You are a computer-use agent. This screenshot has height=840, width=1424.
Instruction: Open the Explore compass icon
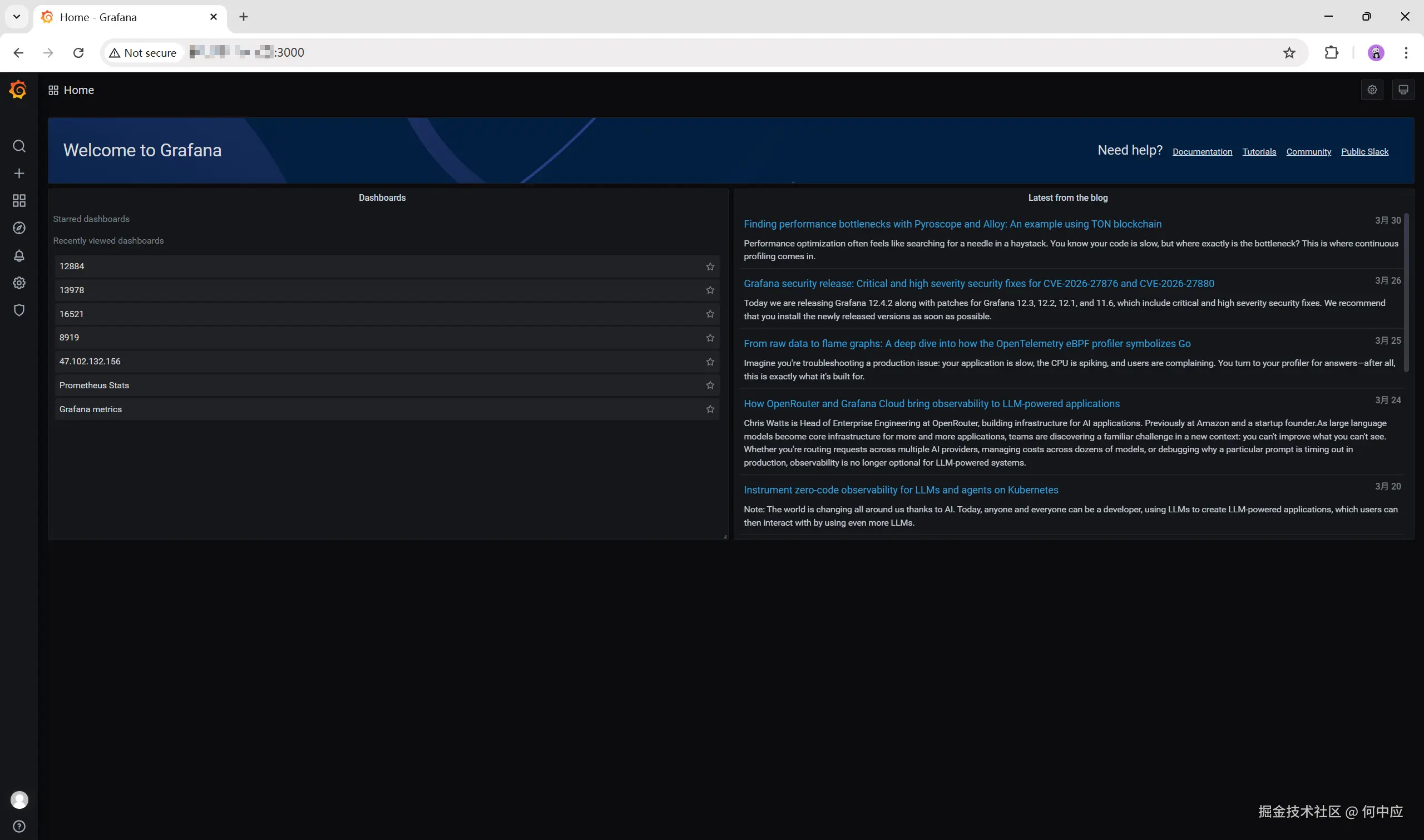[19, 228]
